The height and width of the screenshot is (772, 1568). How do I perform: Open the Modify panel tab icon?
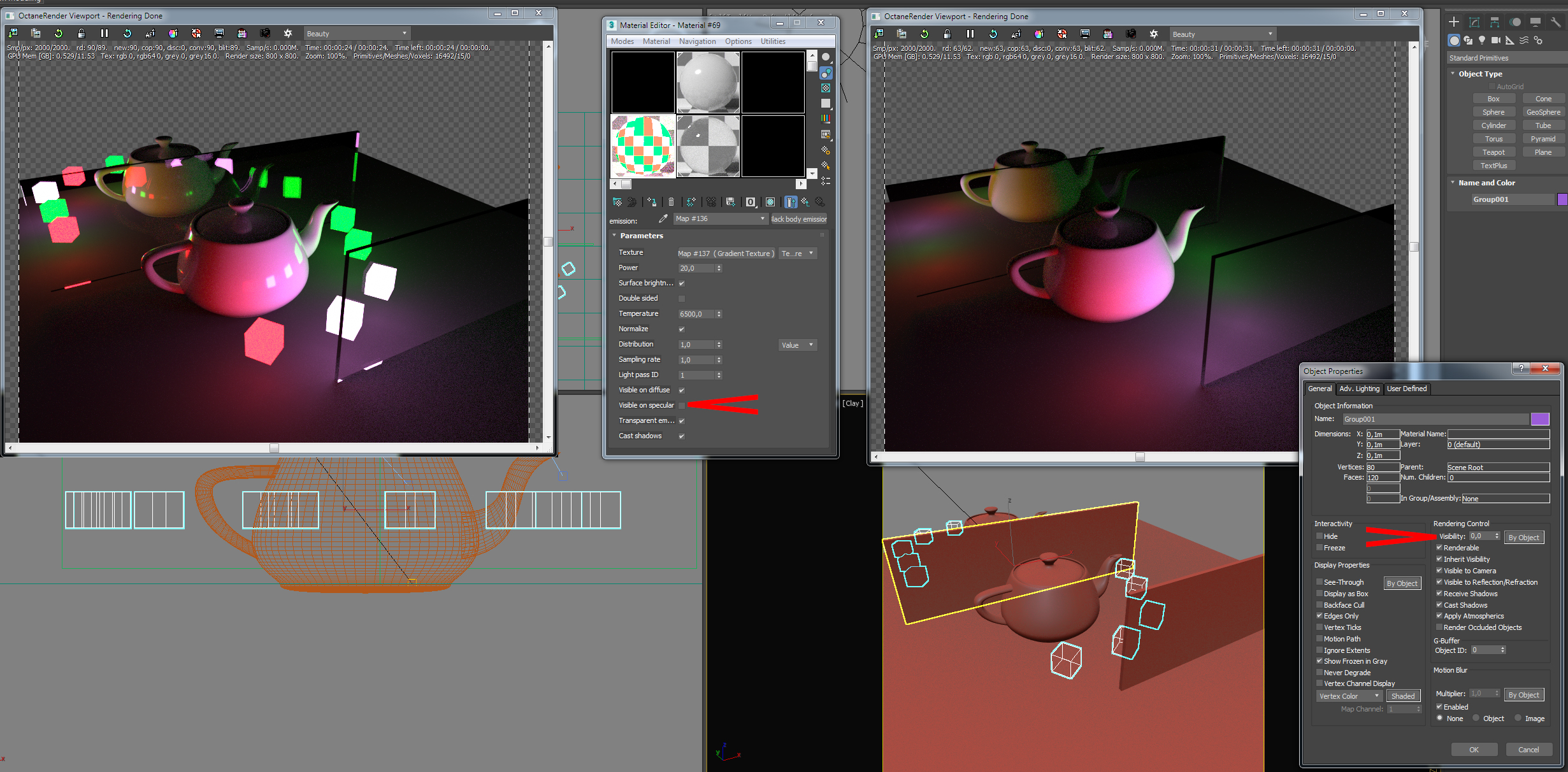[1474, 22]
